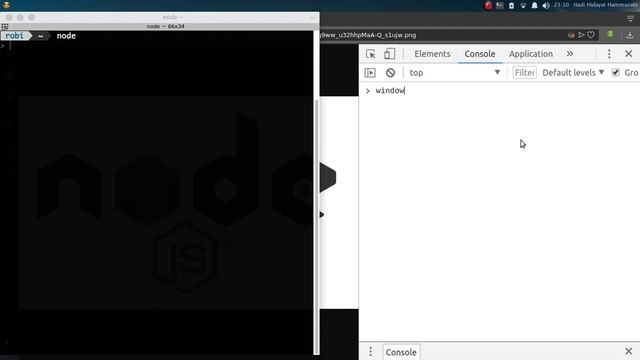This screenshot has width=640, height=360.
Task: Open the Default levels dropdown
Action: click(573, 73)
